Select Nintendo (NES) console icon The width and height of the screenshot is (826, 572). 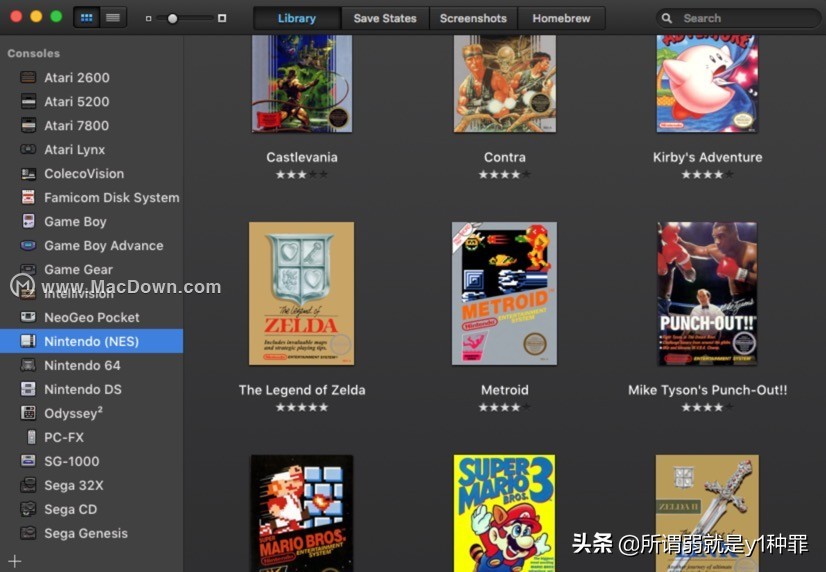coord(28,341)
